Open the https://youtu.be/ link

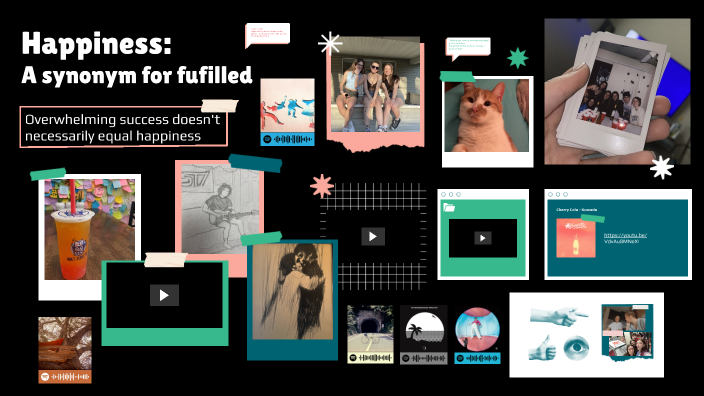[625, 238]
